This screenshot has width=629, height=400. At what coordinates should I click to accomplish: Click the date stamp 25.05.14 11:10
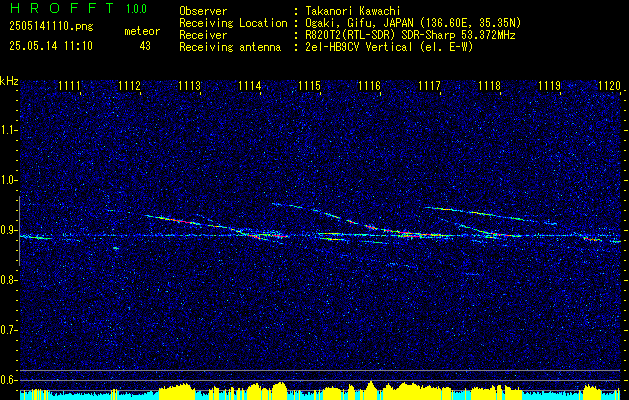[51, 46]
